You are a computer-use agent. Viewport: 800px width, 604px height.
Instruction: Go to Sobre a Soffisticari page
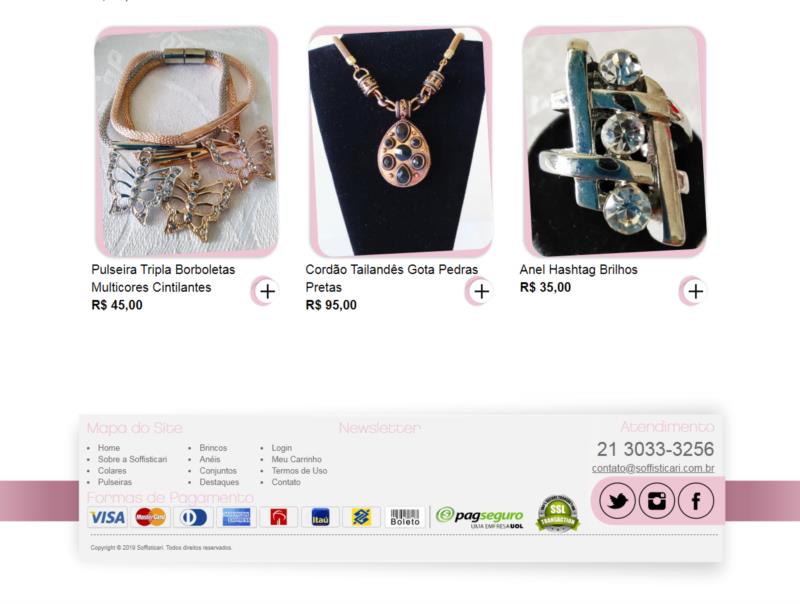[x=132, y=459]
